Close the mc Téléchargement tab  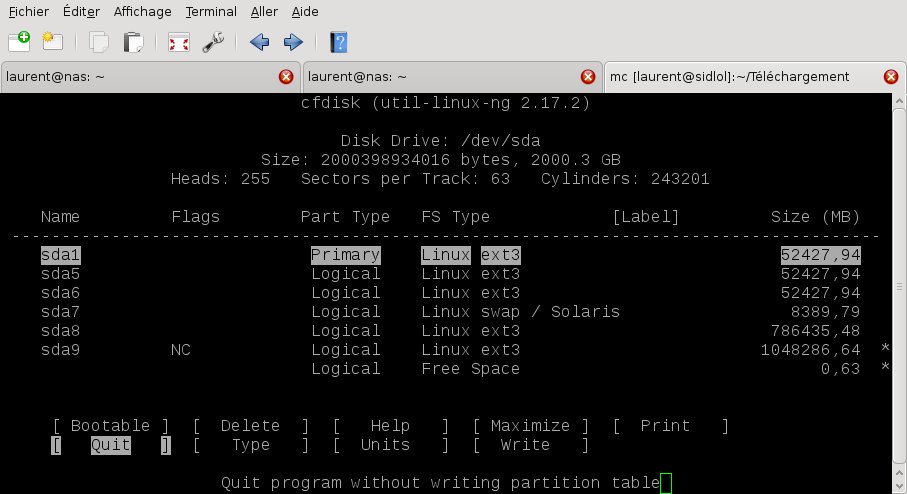coord(891,77)
